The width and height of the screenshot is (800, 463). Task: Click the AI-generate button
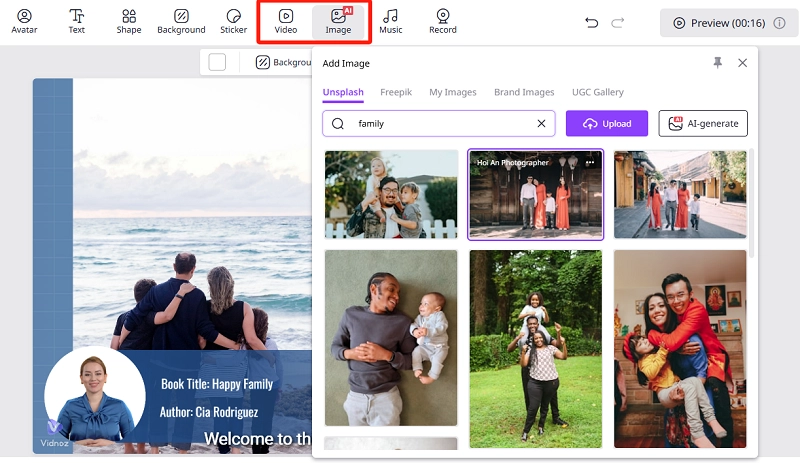coord(702,124)
